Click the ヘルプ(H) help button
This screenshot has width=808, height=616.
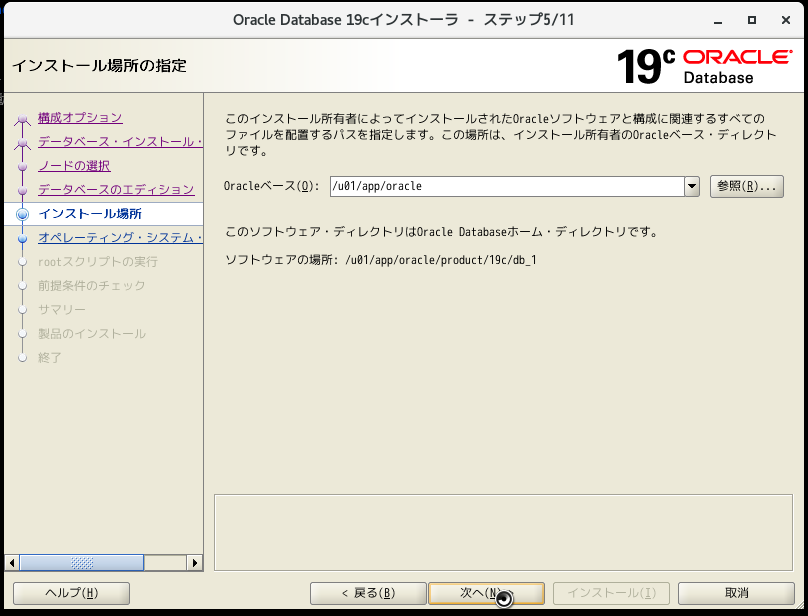[71, 593]
